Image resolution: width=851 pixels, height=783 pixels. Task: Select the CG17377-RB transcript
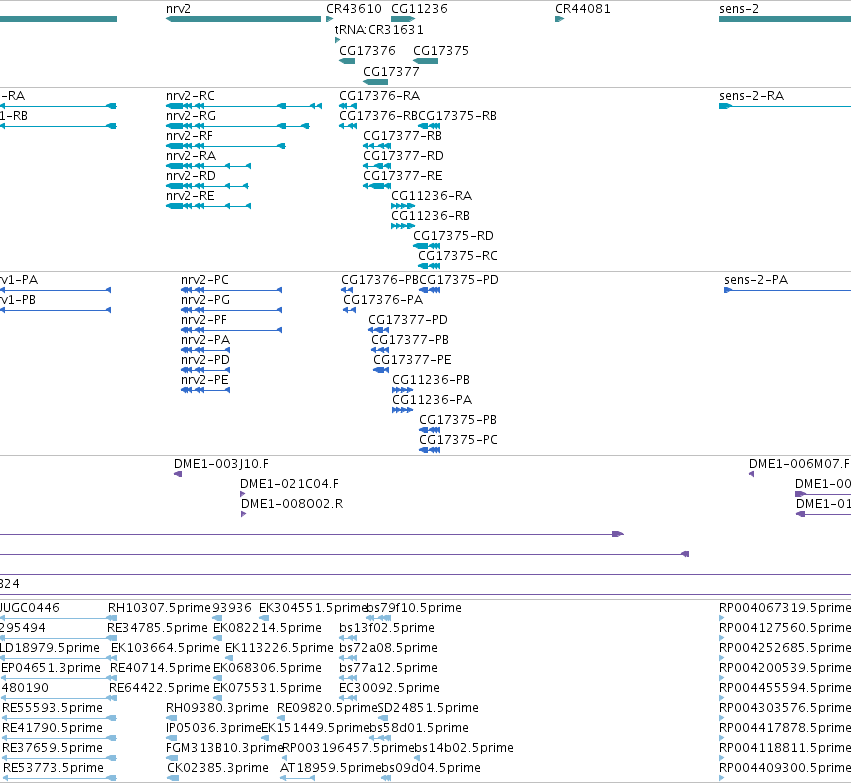(x=377, y=146)
